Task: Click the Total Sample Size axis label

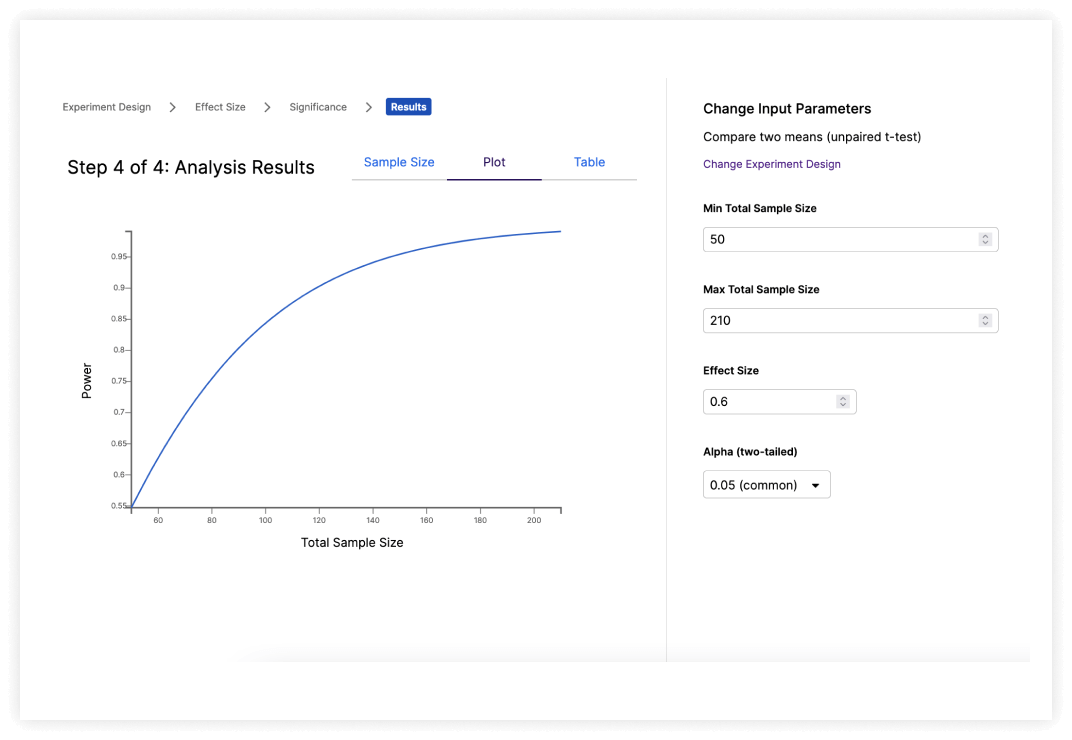Action: point(352,543)
